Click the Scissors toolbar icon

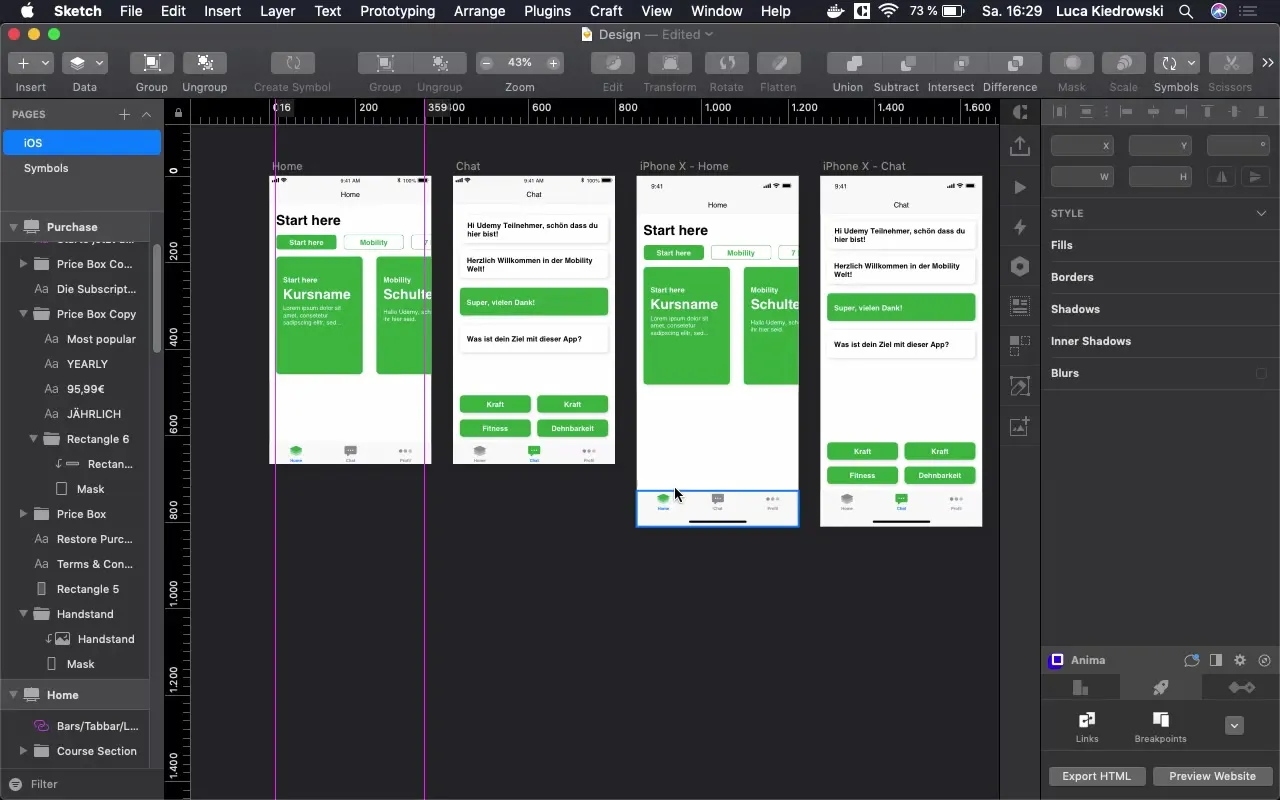(x=1231, y=63)
